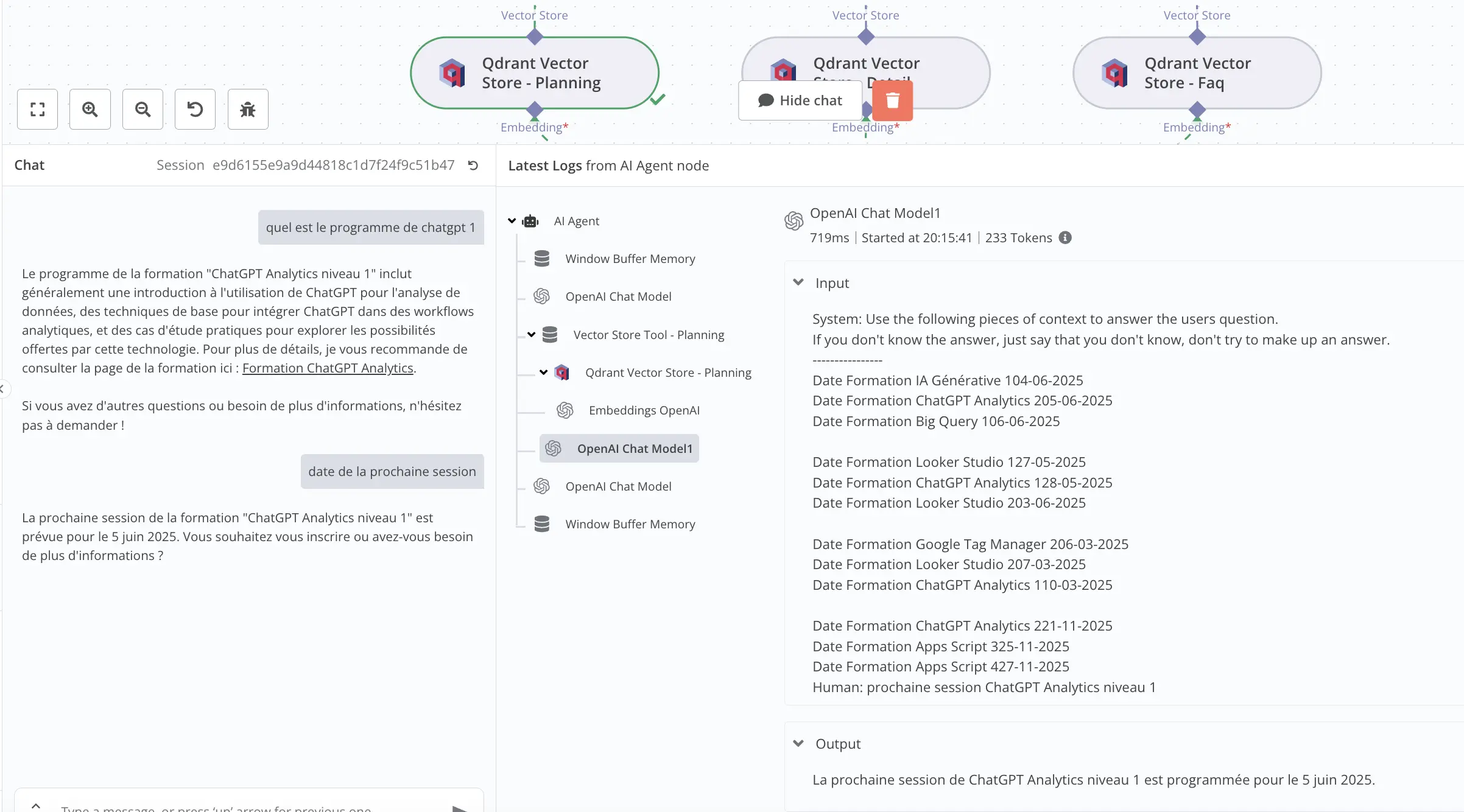Click the Faq node's Vector Store connector

click(1197, 37)
